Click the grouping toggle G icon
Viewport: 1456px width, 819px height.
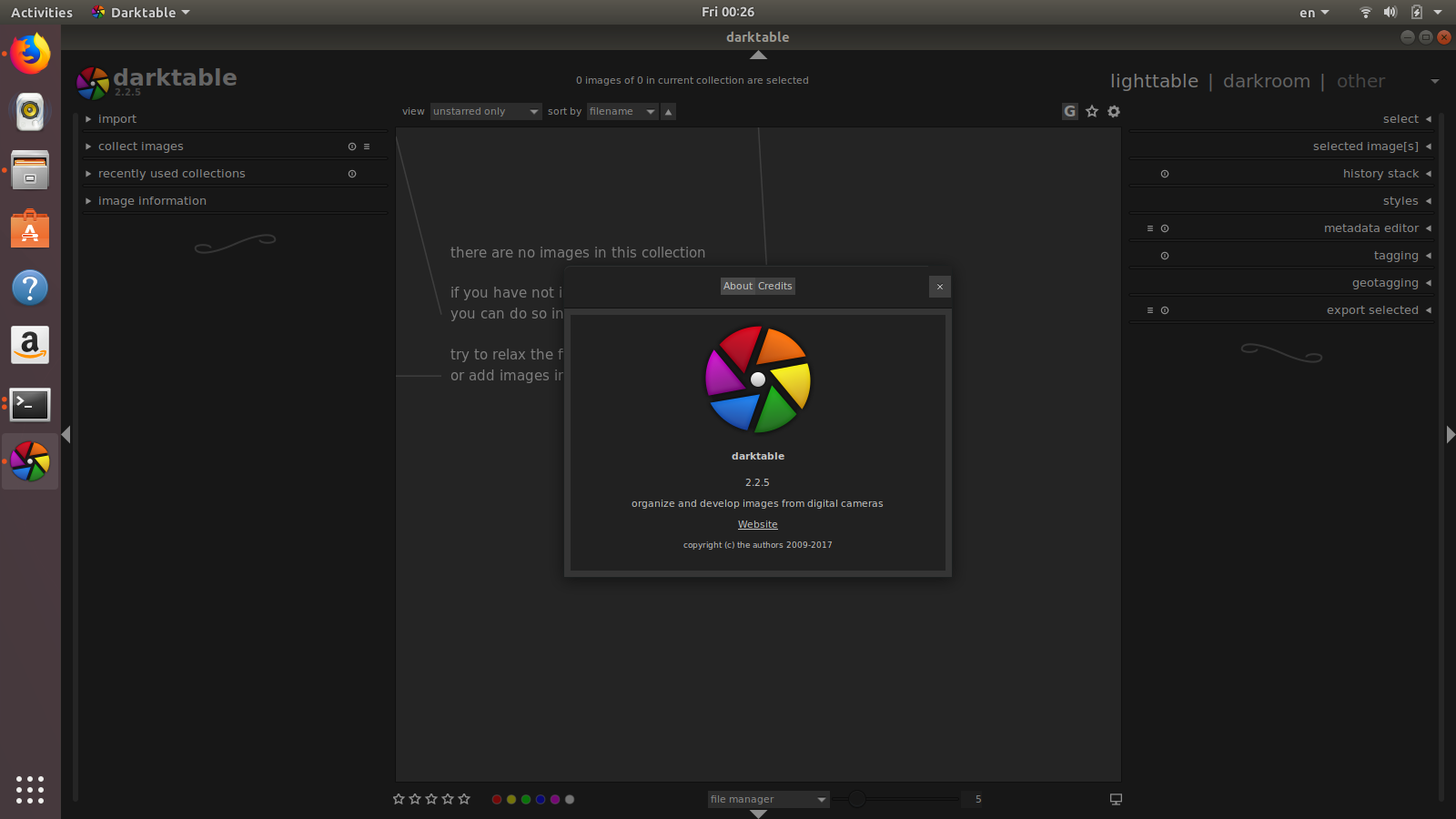(1070, 111)
